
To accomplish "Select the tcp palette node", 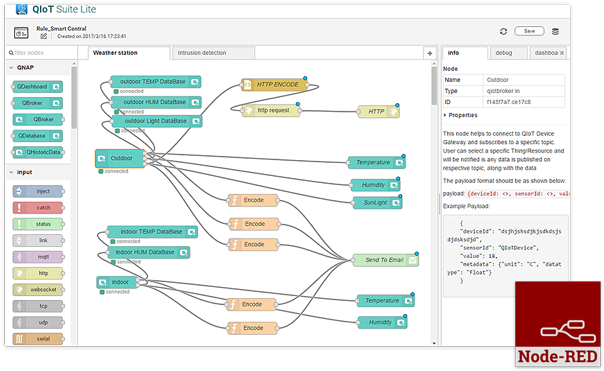I will 38,306.
